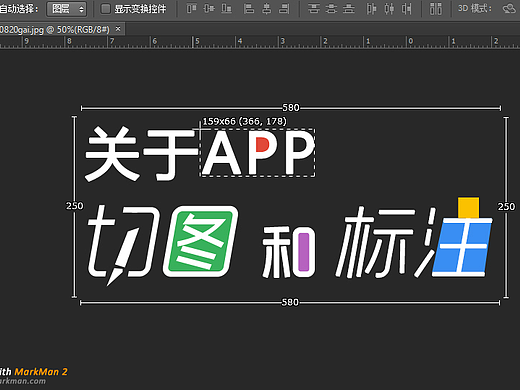The height and width of the screenshot is (390, 520).
Task: Close the 0820gai.jpg document tab
Action: (118, 29)
